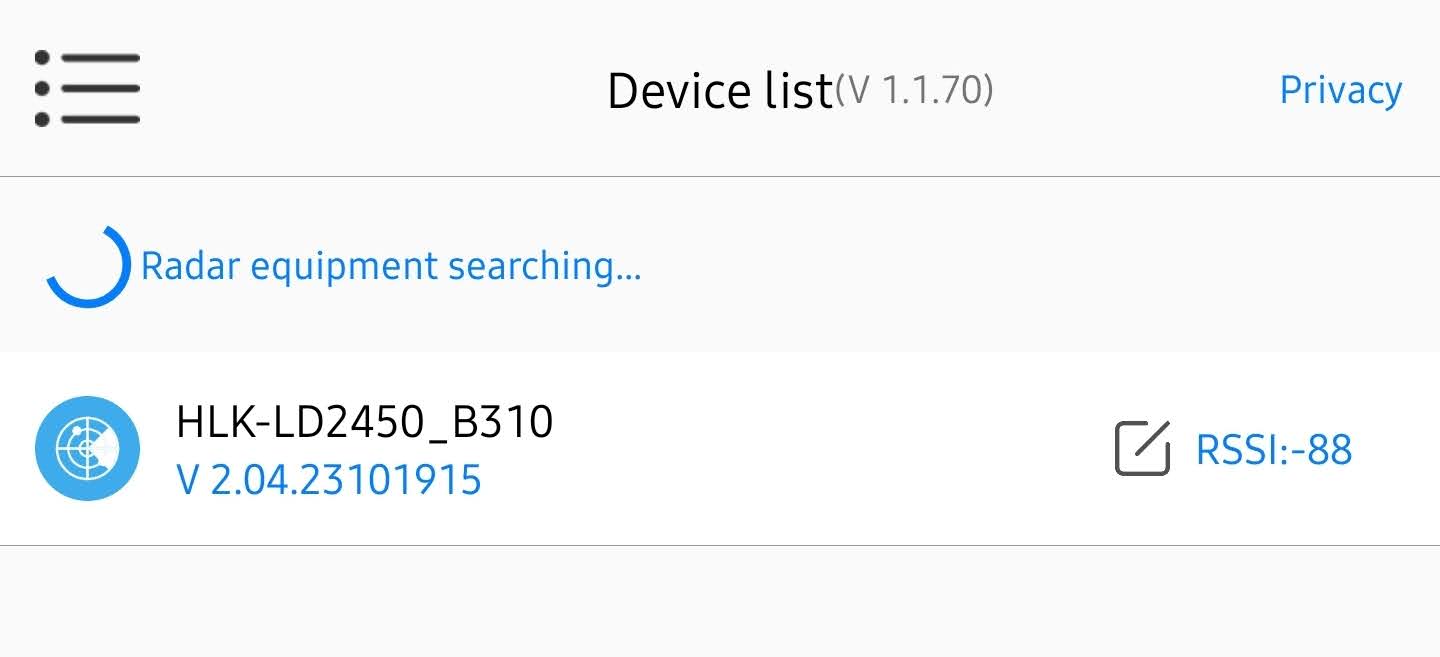Click empty space below the device row
Screen dimensions: 1440x657
coord(720,600)
